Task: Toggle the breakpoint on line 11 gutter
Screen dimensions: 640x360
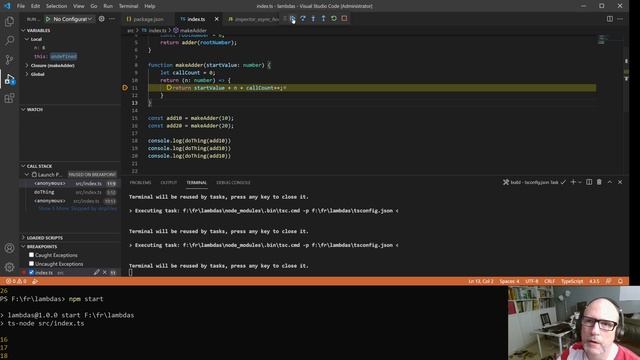Action: point(125,88)
